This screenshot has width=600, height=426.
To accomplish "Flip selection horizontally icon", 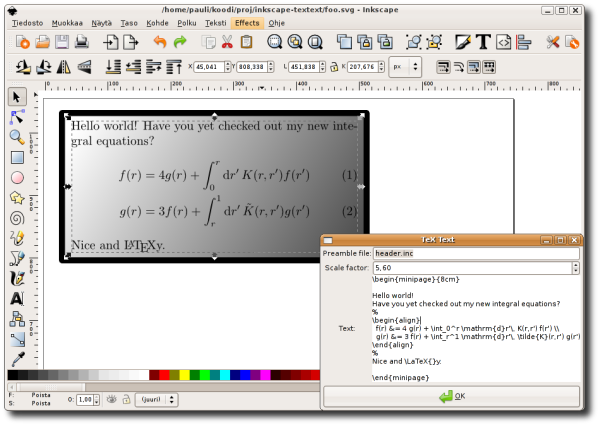I will click(x=64, y=67).
